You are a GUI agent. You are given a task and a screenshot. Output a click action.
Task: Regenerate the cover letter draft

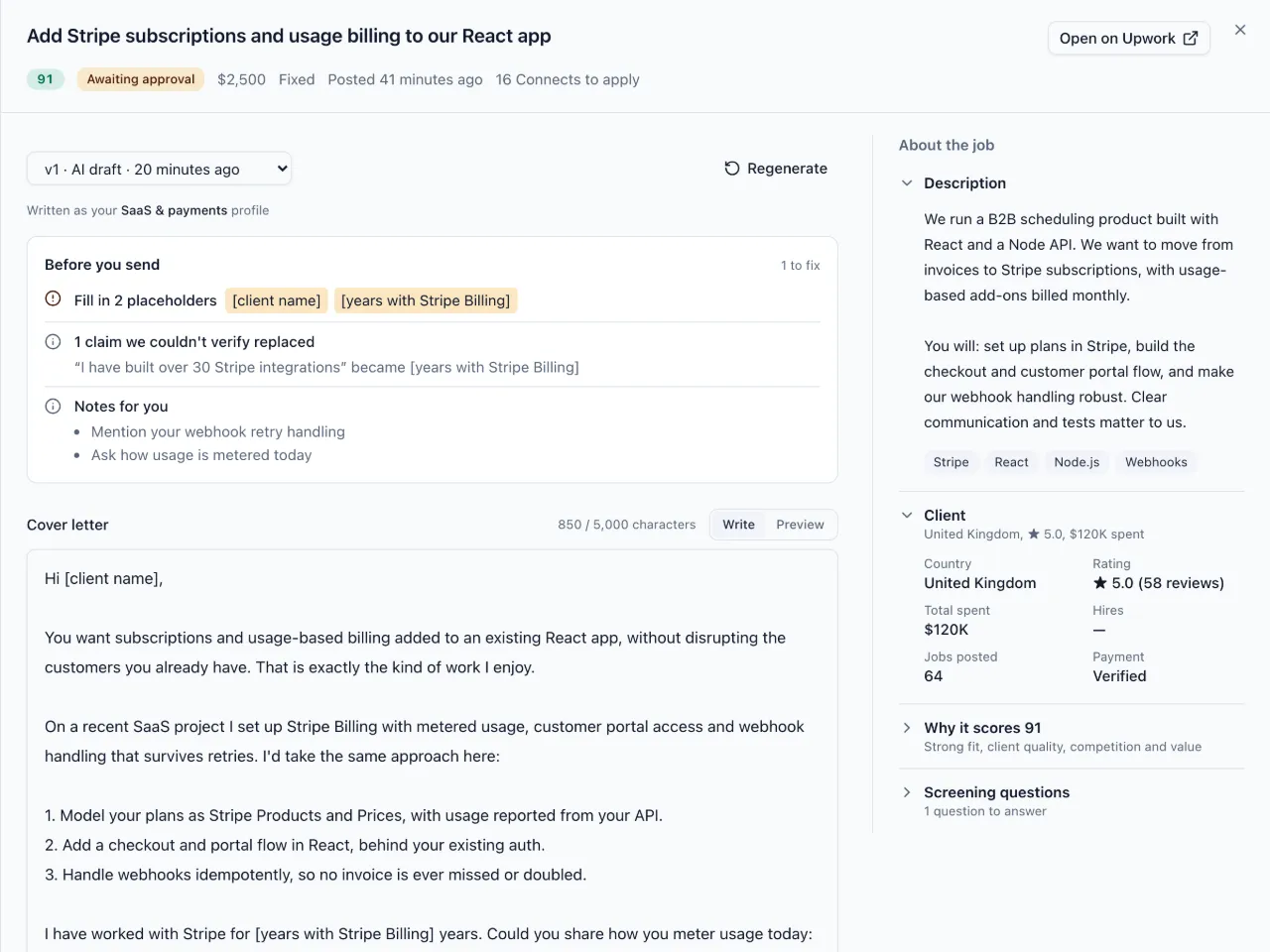point(776,169)
